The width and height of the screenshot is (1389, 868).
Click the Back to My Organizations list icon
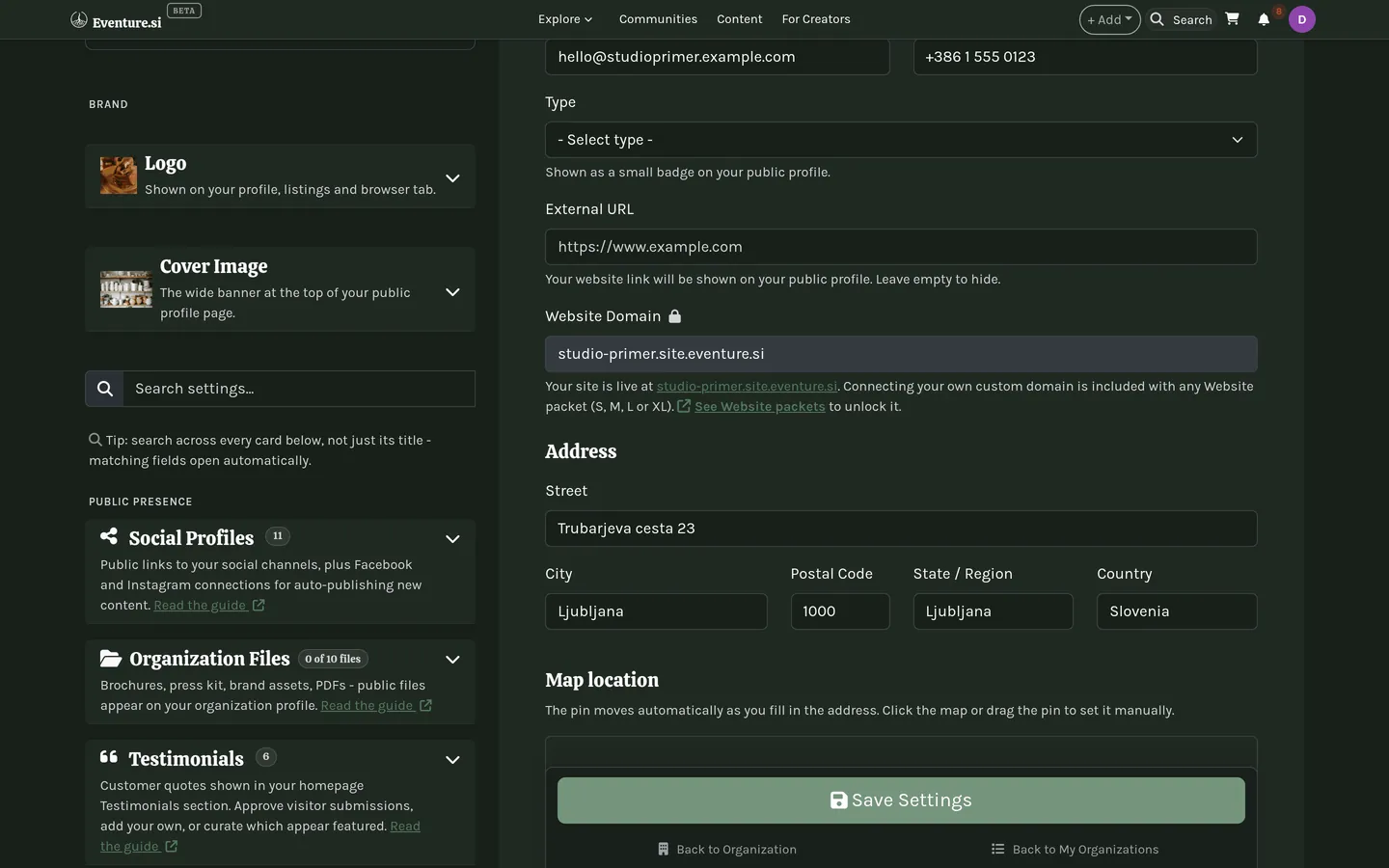tap(997, 849)
